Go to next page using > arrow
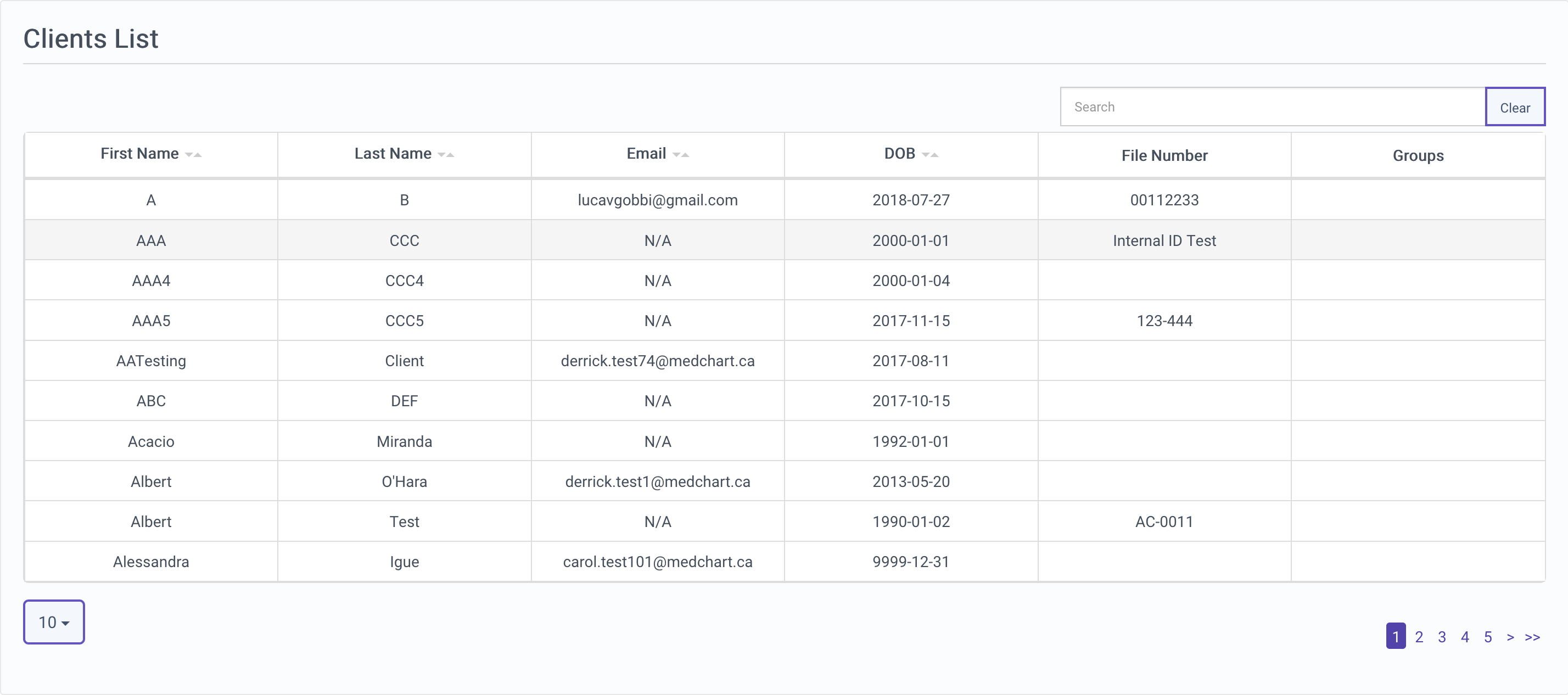Viewport: 1568px width, 695px height. [1510, 637]
